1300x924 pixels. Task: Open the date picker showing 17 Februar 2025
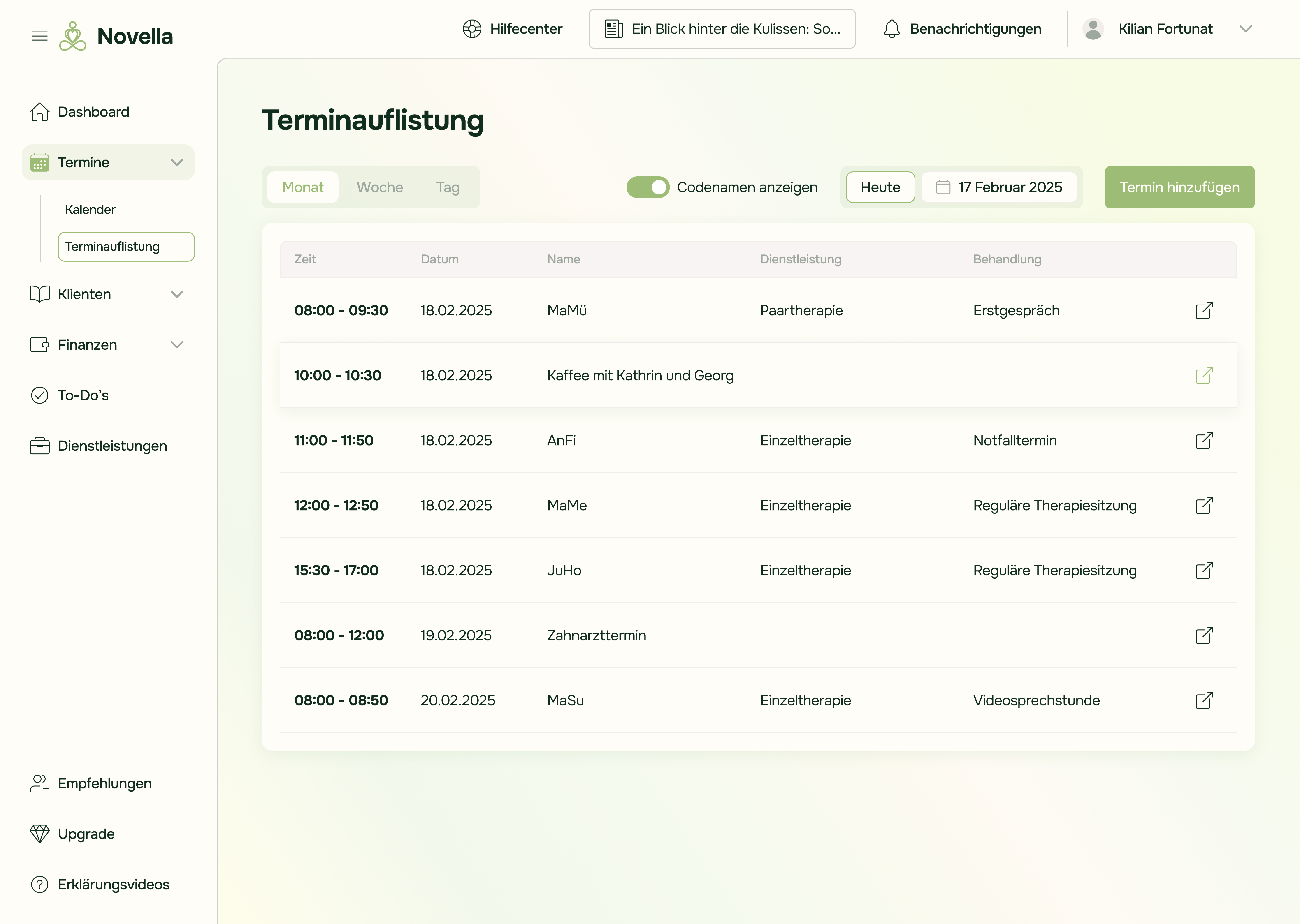(x=999, y=187)
